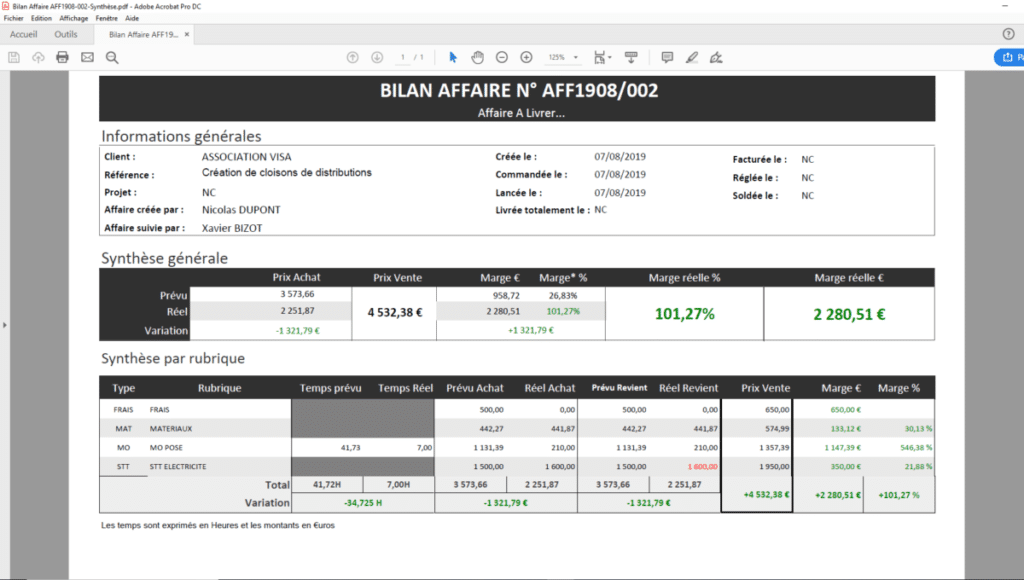The image size is (1024, 580).
Task: Click the large green '2 280,51 €' value
Action: click(849, 314)
